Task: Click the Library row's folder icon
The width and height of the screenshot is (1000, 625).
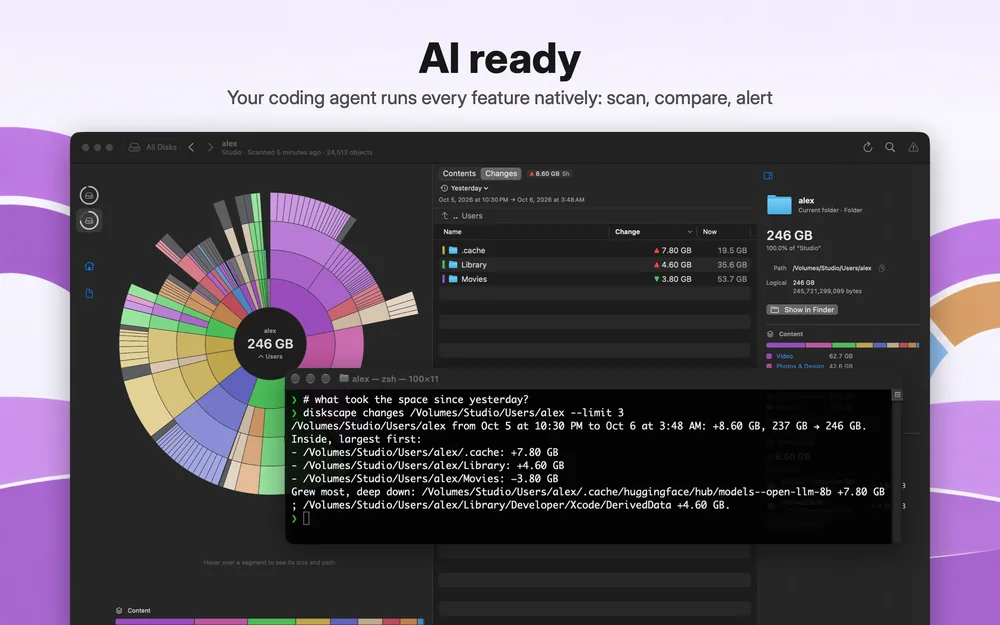Action: tap(453, 265)
